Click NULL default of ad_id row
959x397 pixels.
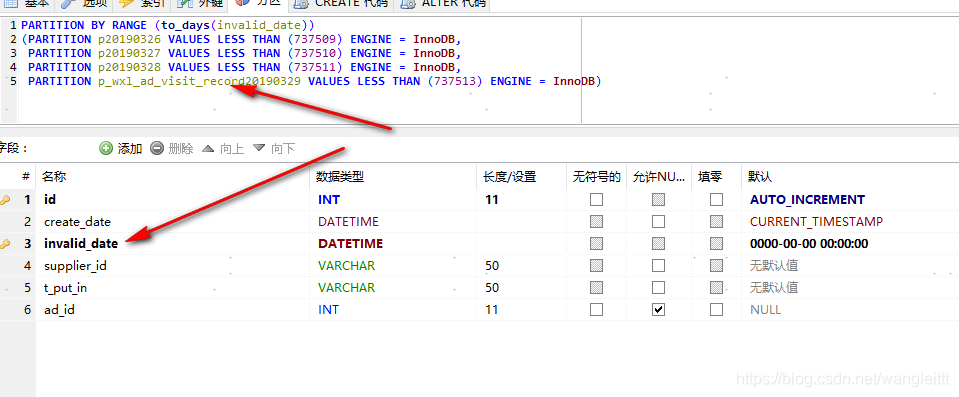coord(765,310)
